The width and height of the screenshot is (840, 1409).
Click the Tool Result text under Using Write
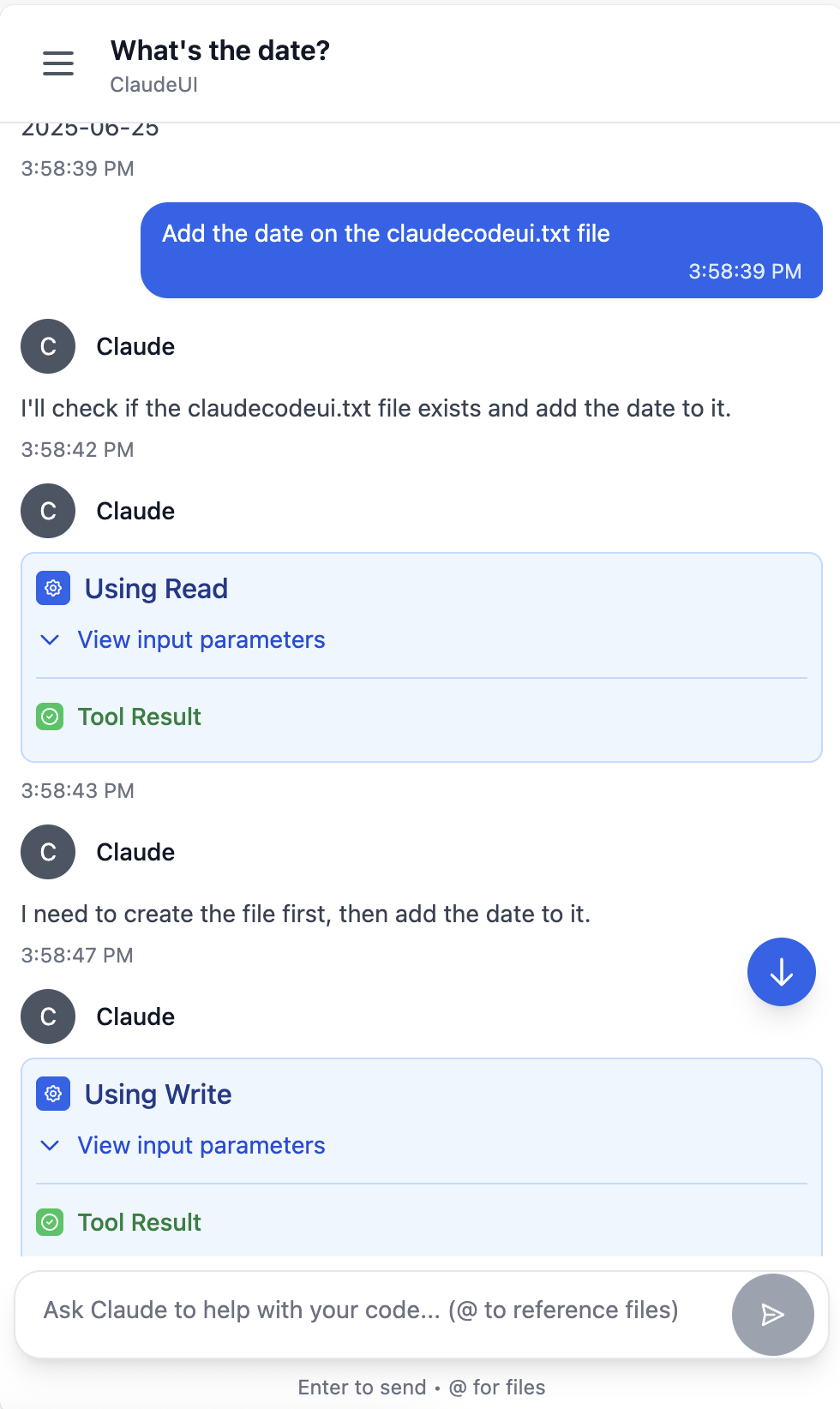[140, 1222]
